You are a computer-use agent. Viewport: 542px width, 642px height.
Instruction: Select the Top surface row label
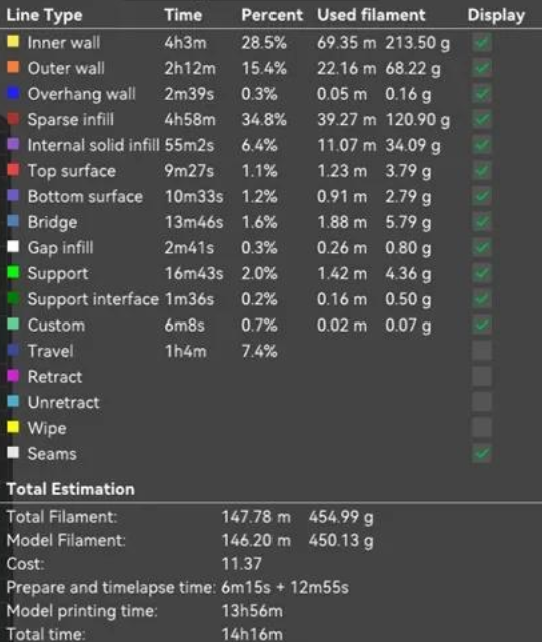click(x=72, y=171)
